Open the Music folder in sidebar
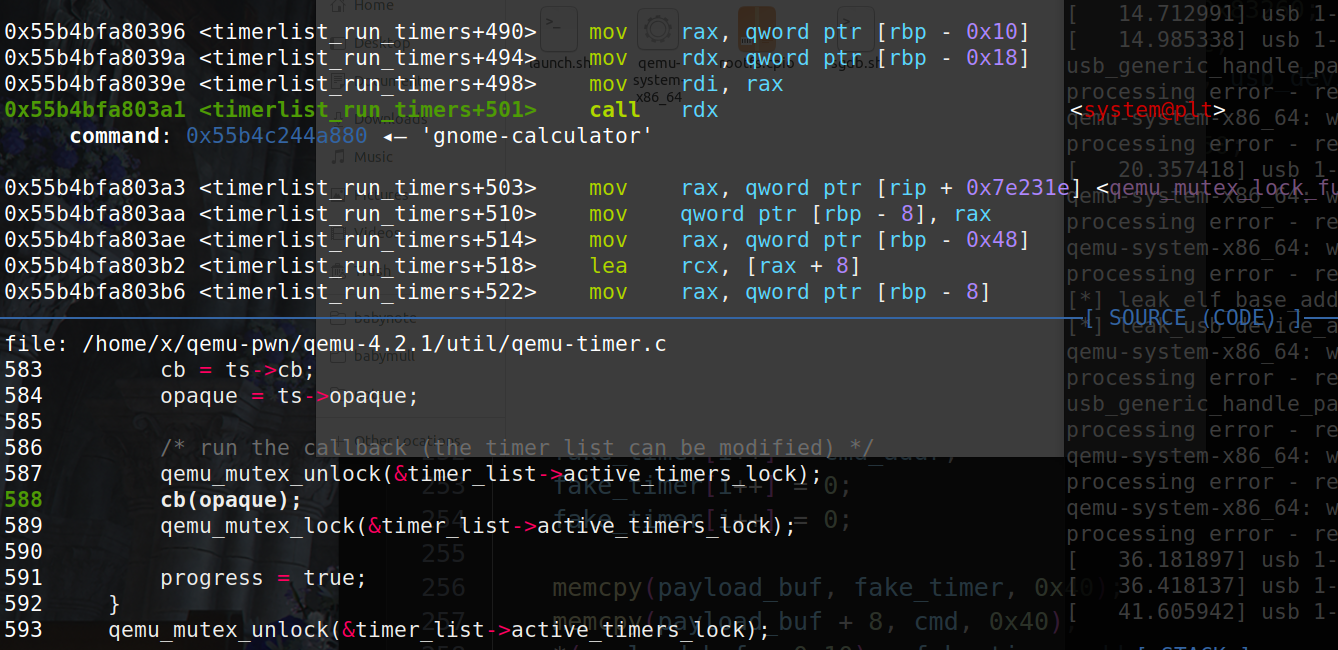Image resolution: width=1338 pixels, height=650 pixels. point(372,157)
